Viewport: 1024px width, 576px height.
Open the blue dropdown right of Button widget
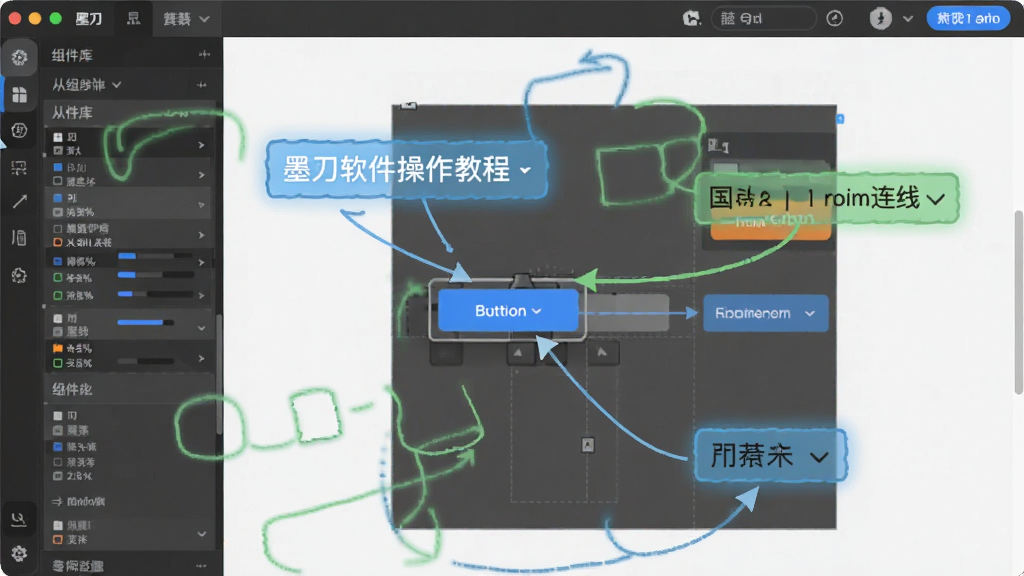765,313
